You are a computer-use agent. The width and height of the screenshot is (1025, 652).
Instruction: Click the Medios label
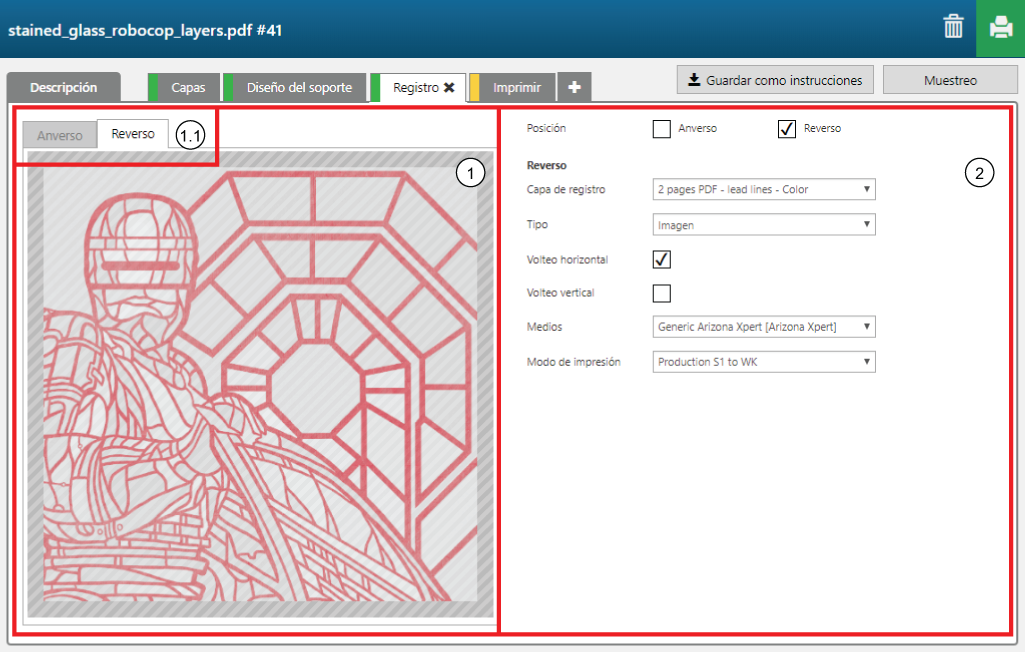[545, 326]
